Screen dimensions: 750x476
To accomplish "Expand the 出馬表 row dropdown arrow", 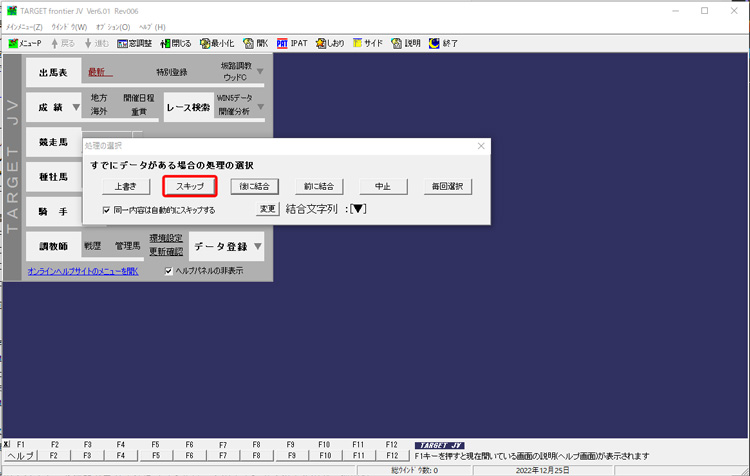I will pyautogui.click(x=259, y=72).
